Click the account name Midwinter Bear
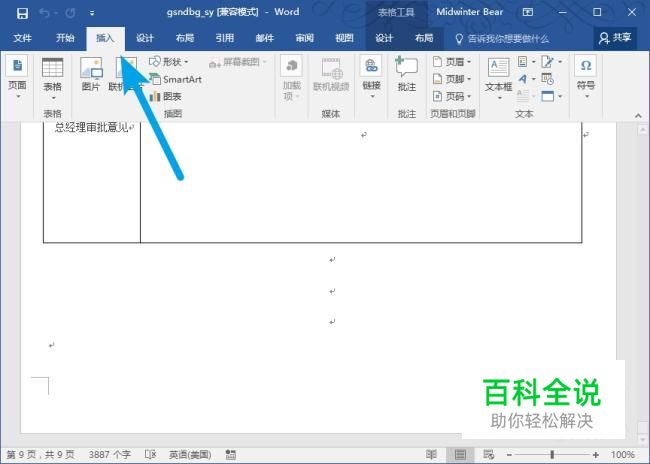 [469, 12]
